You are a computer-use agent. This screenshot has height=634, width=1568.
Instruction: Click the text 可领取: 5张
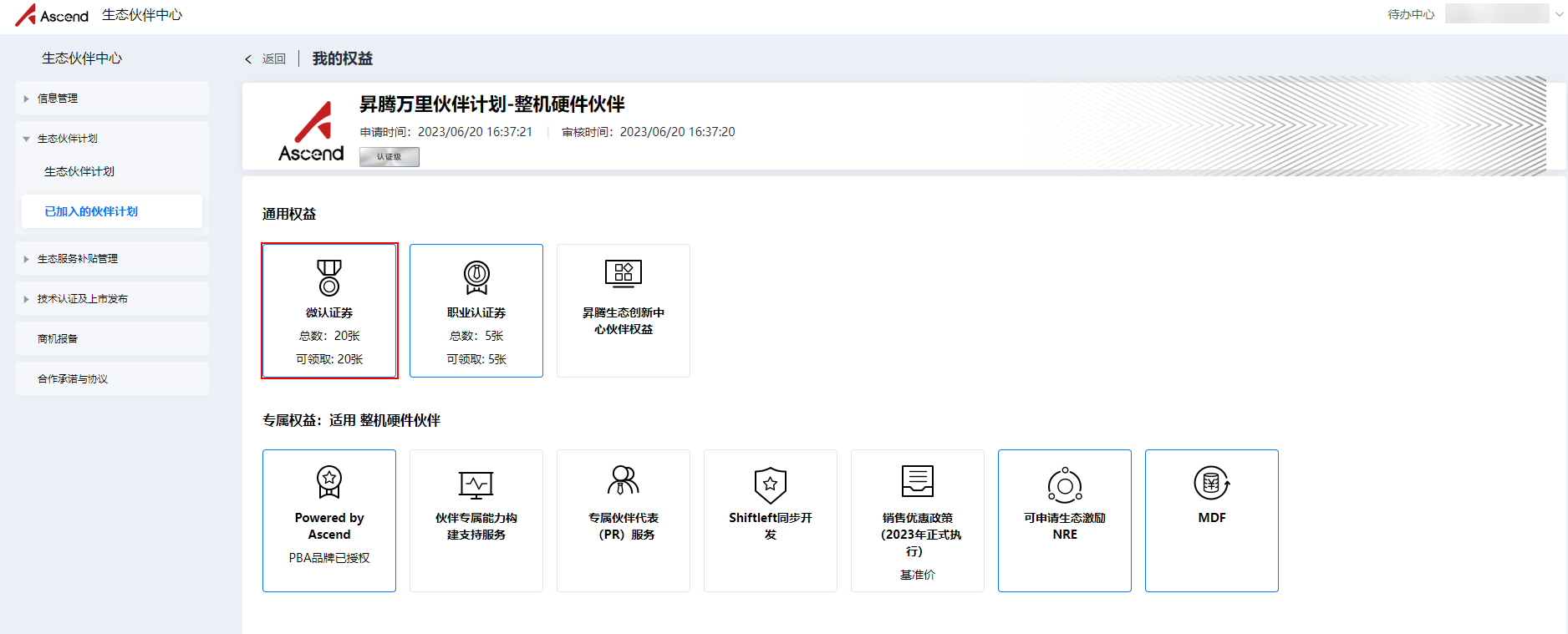(x=476, y=359)
